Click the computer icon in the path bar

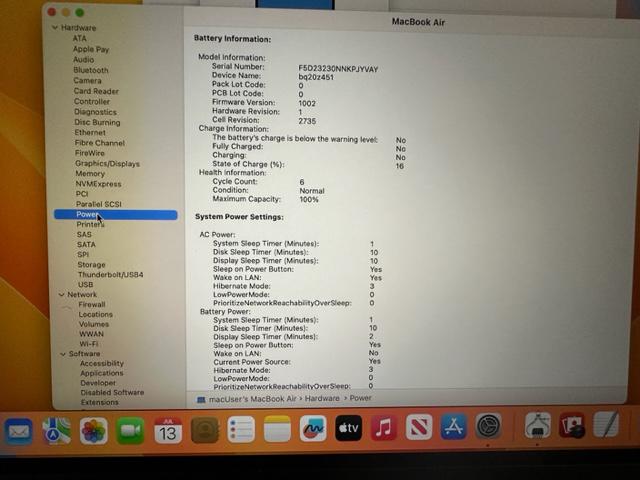tap(201, 400)
